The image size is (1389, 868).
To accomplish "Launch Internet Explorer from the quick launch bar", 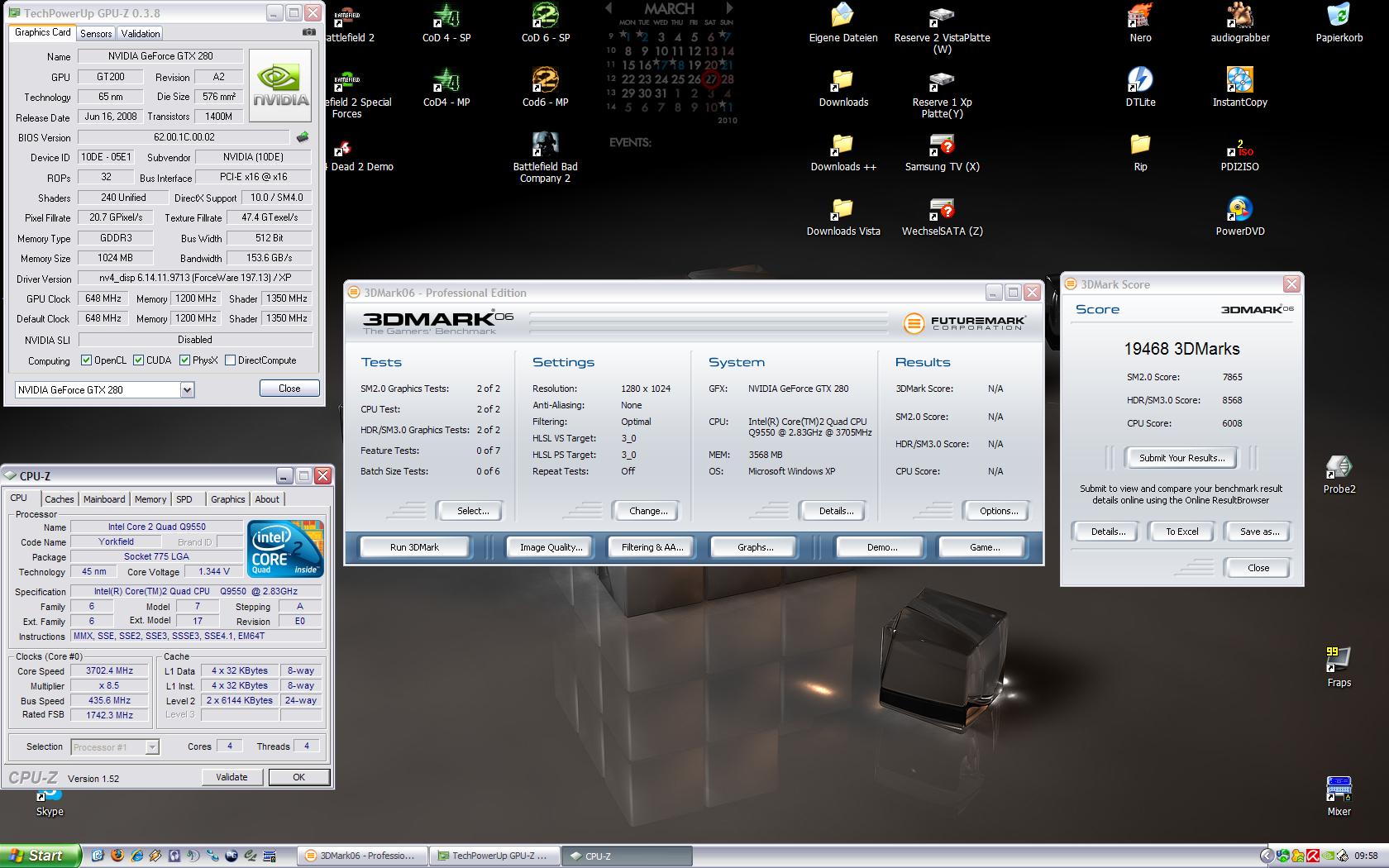I will tap(136, 856).
